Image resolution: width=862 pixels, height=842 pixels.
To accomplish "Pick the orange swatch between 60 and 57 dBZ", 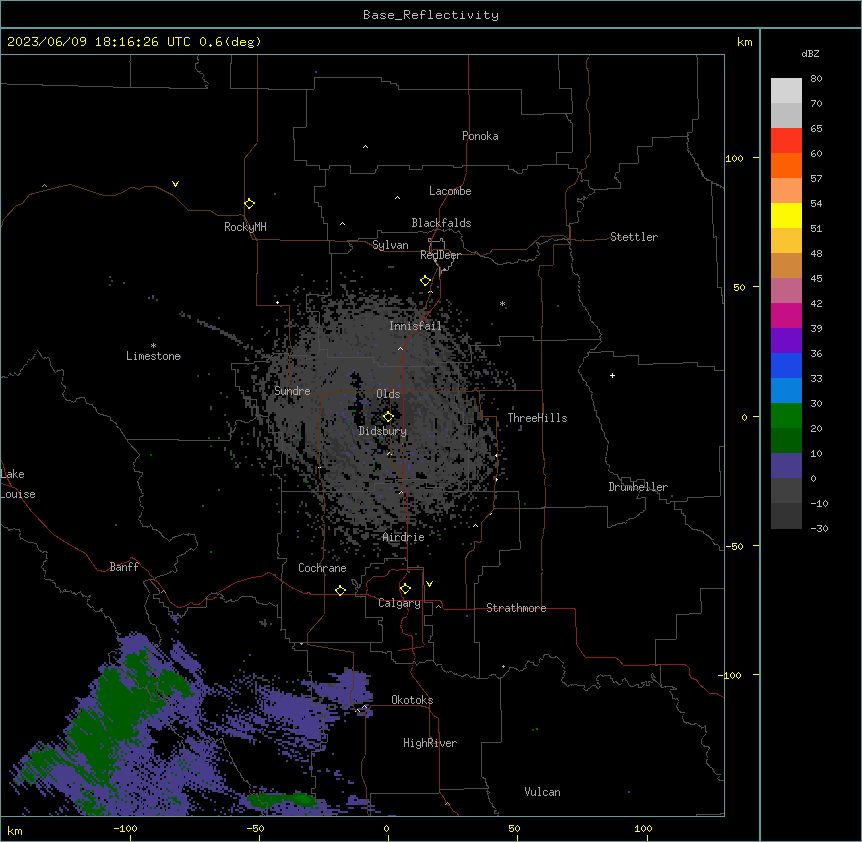I will (x=786, y=165).
